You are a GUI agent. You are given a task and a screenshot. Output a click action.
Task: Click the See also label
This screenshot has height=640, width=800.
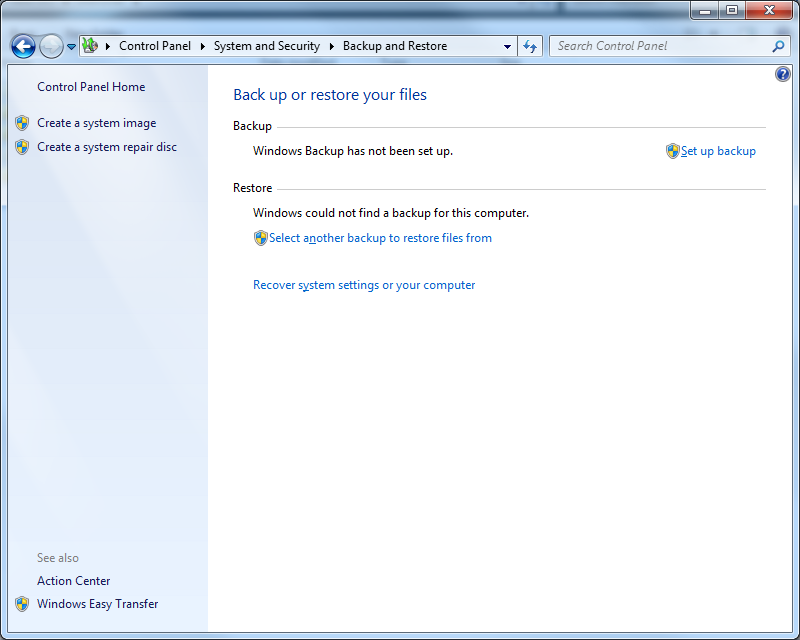pos(58,558)
